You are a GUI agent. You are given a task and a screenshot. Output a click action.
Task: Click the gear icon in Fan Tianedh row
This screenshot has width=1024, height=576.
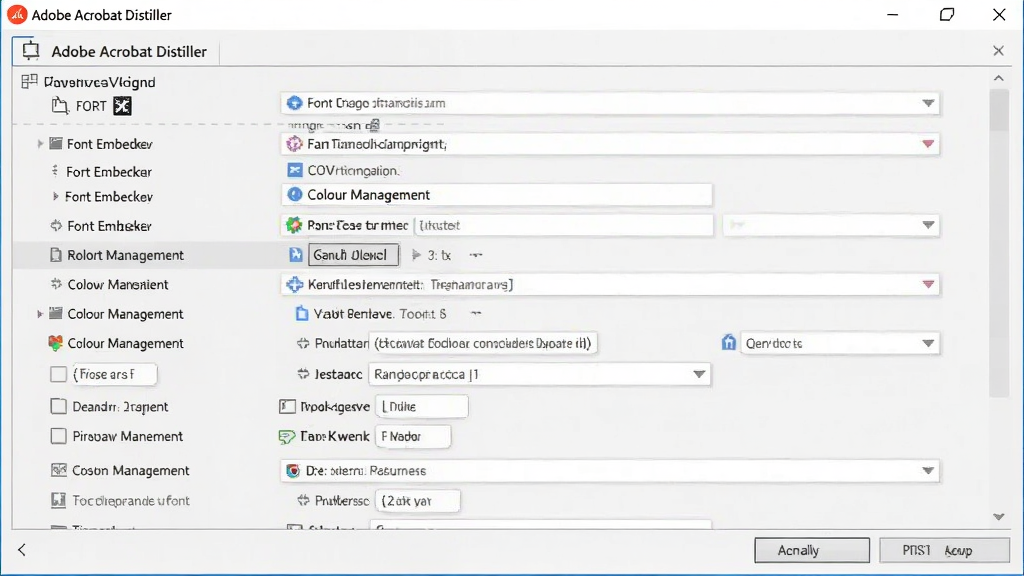(x=295, y=144)
